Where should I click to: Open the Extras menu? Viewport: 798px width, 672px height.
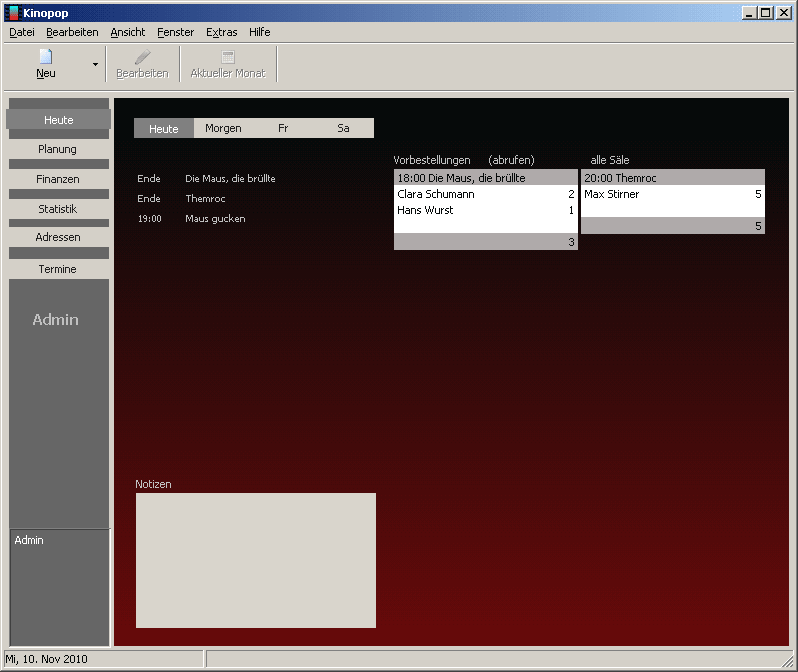click(221, 32)
